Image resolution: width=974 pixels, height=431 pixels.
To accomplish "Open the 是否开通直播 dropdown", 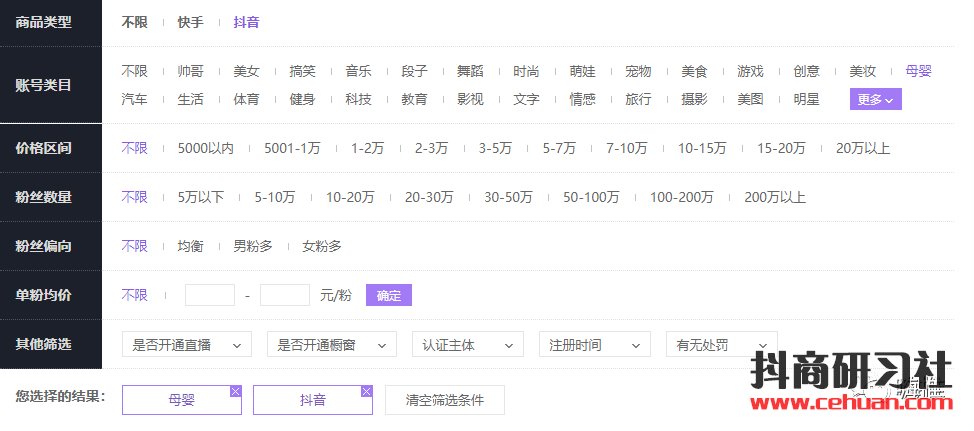I will point(186,345).
